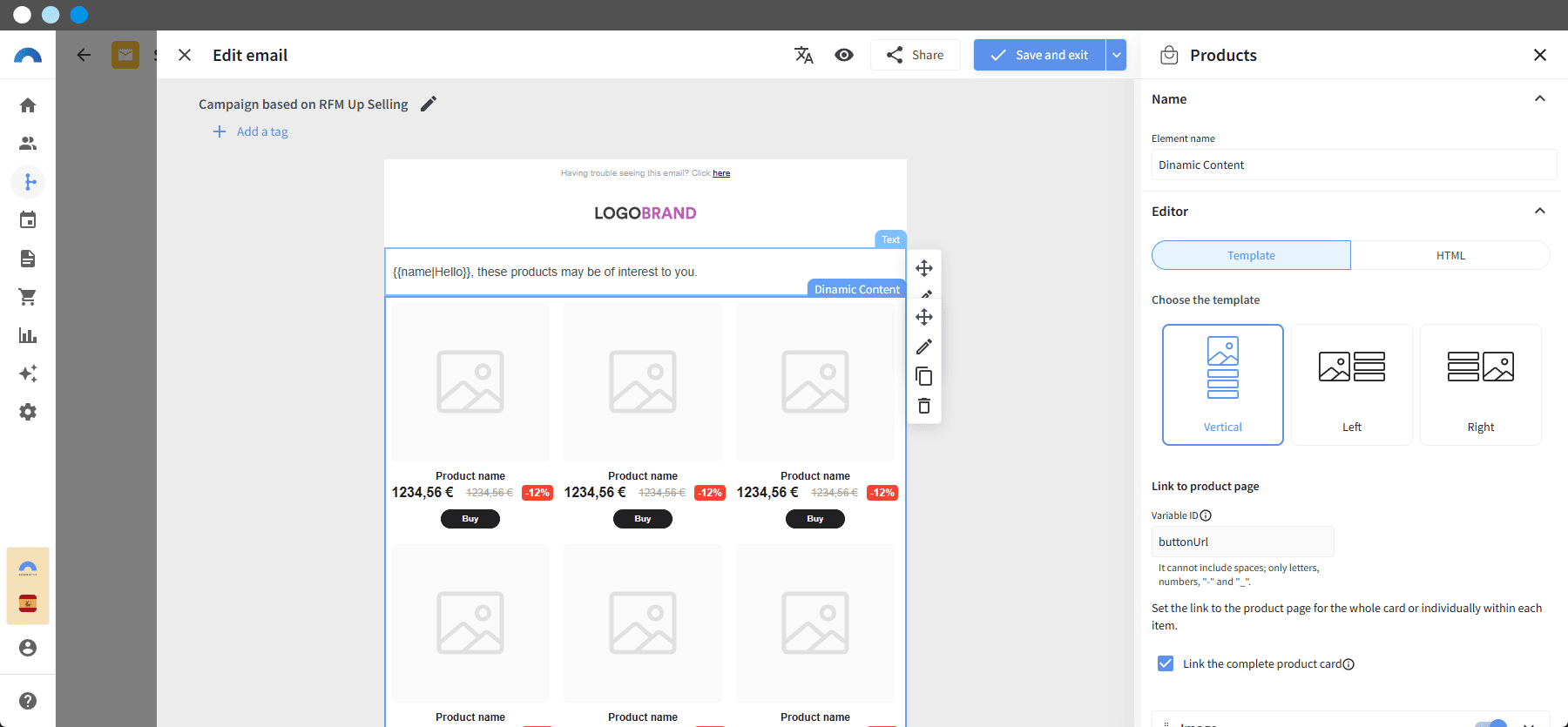The image size is (1568, 727).
Task: Open the Home icon in sidebar
Action: (28, 105)
